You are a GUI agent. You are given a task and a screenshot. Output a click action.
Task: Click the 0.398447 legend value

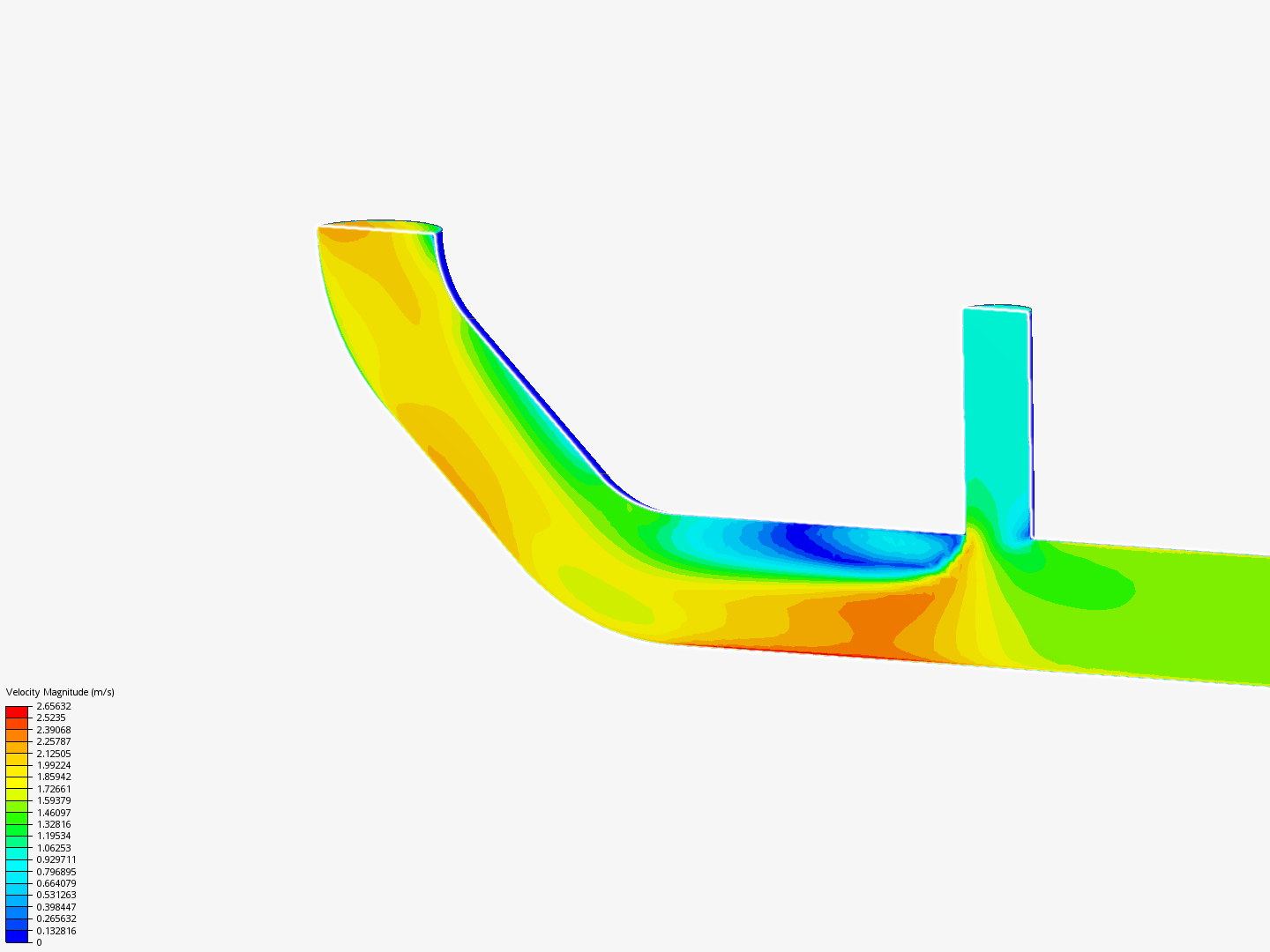(x=56, y=907)
